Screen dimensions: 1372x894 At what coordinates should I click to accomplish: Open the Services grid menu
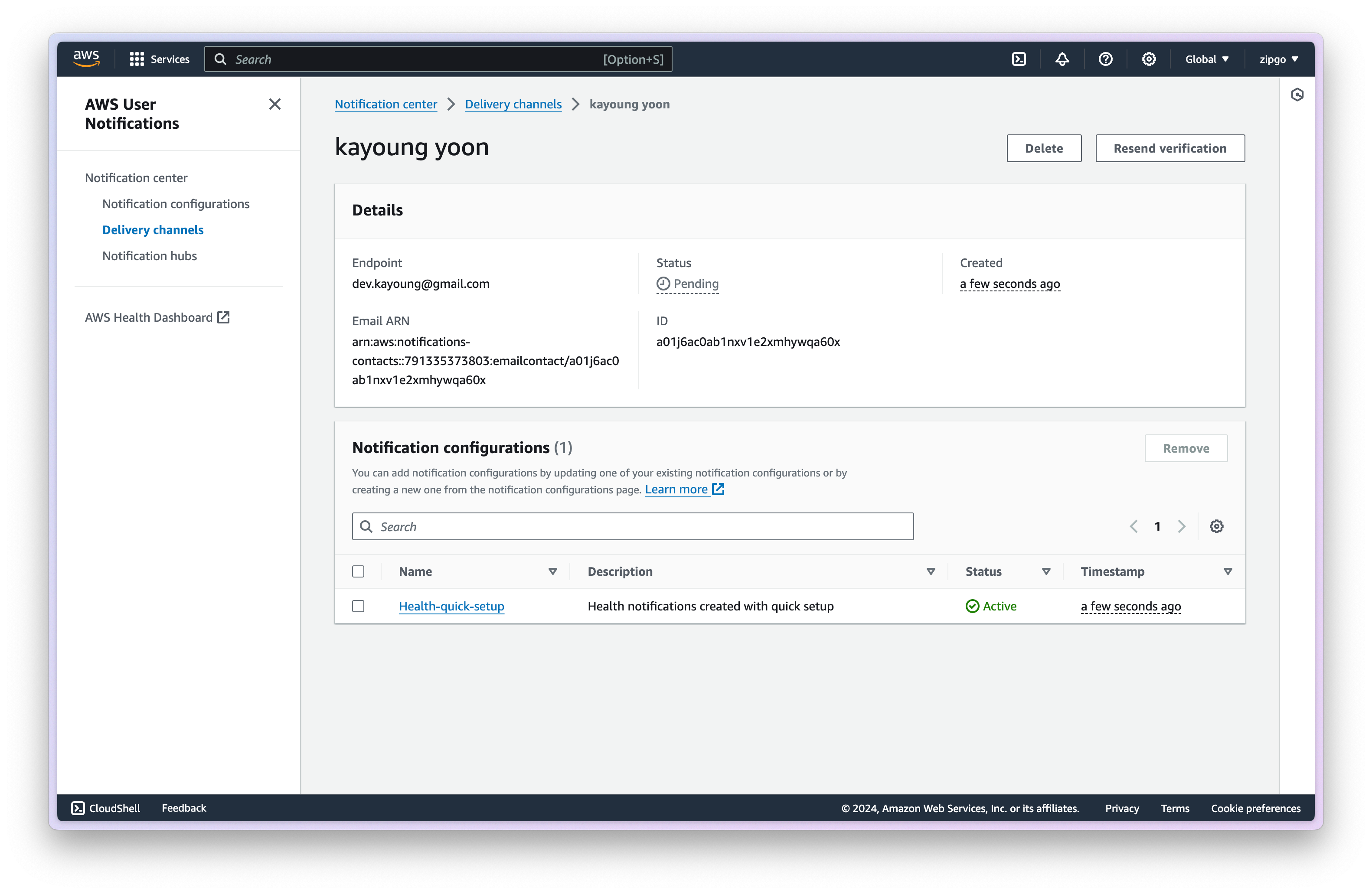point(159,59)
